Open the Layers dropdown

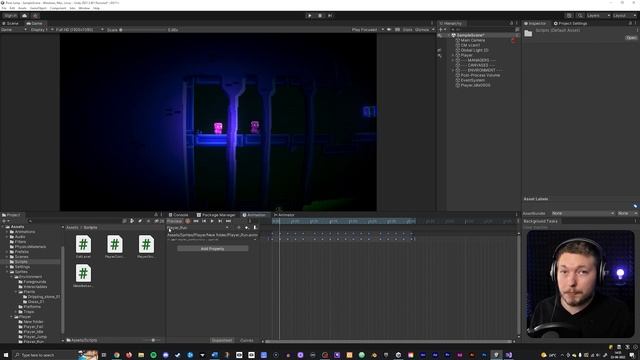(x=598, y=16)
